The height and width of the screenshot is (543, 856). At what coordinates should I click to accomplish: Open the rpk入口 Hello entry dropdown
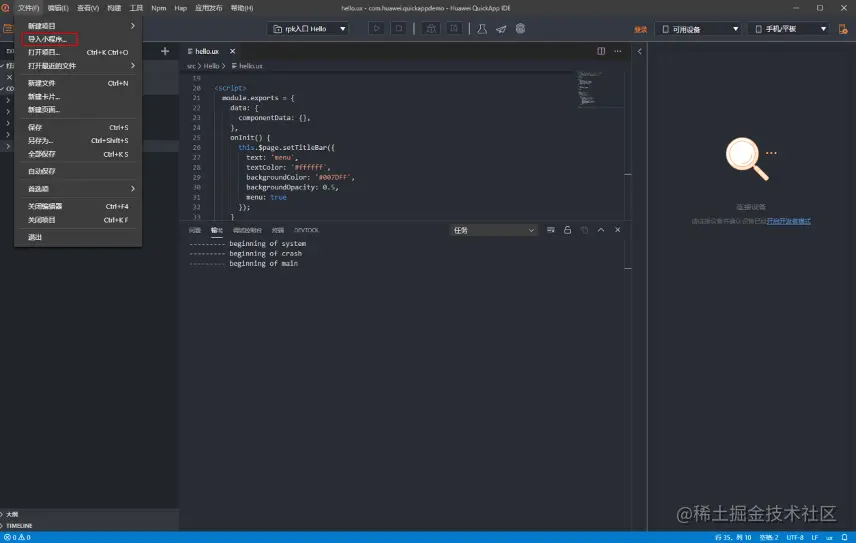pyautogui.click(x=309, y=29)
